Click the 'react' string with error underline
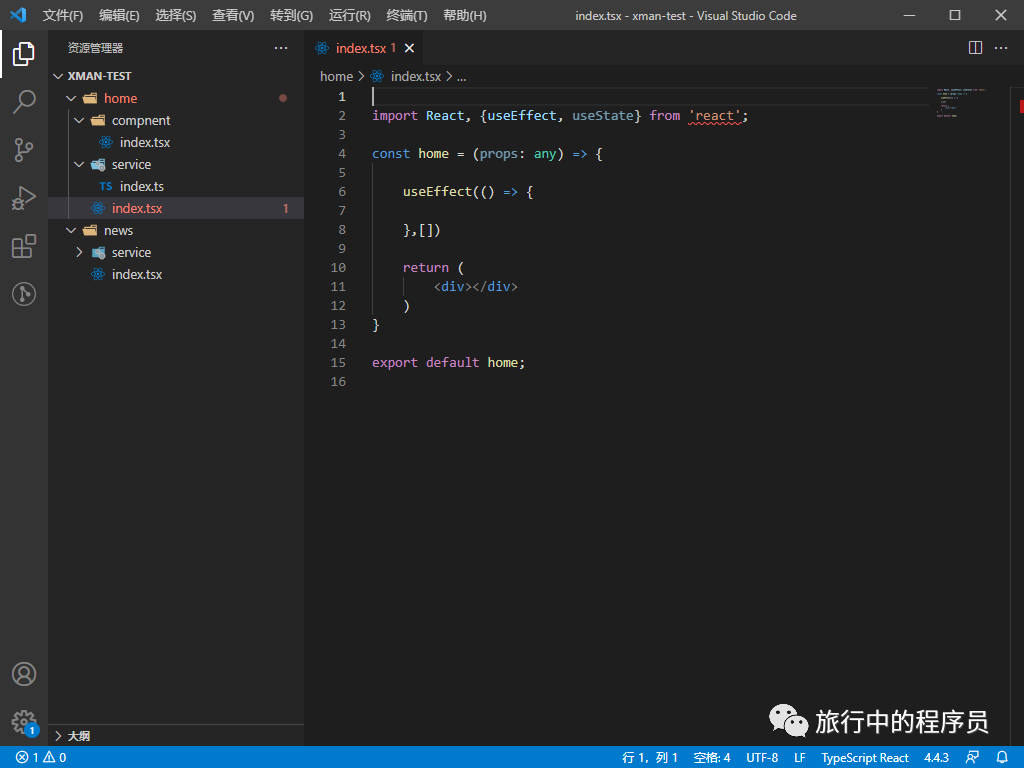Image resolution: width=1024 pixels, height=768 pixels. (714, 116)
